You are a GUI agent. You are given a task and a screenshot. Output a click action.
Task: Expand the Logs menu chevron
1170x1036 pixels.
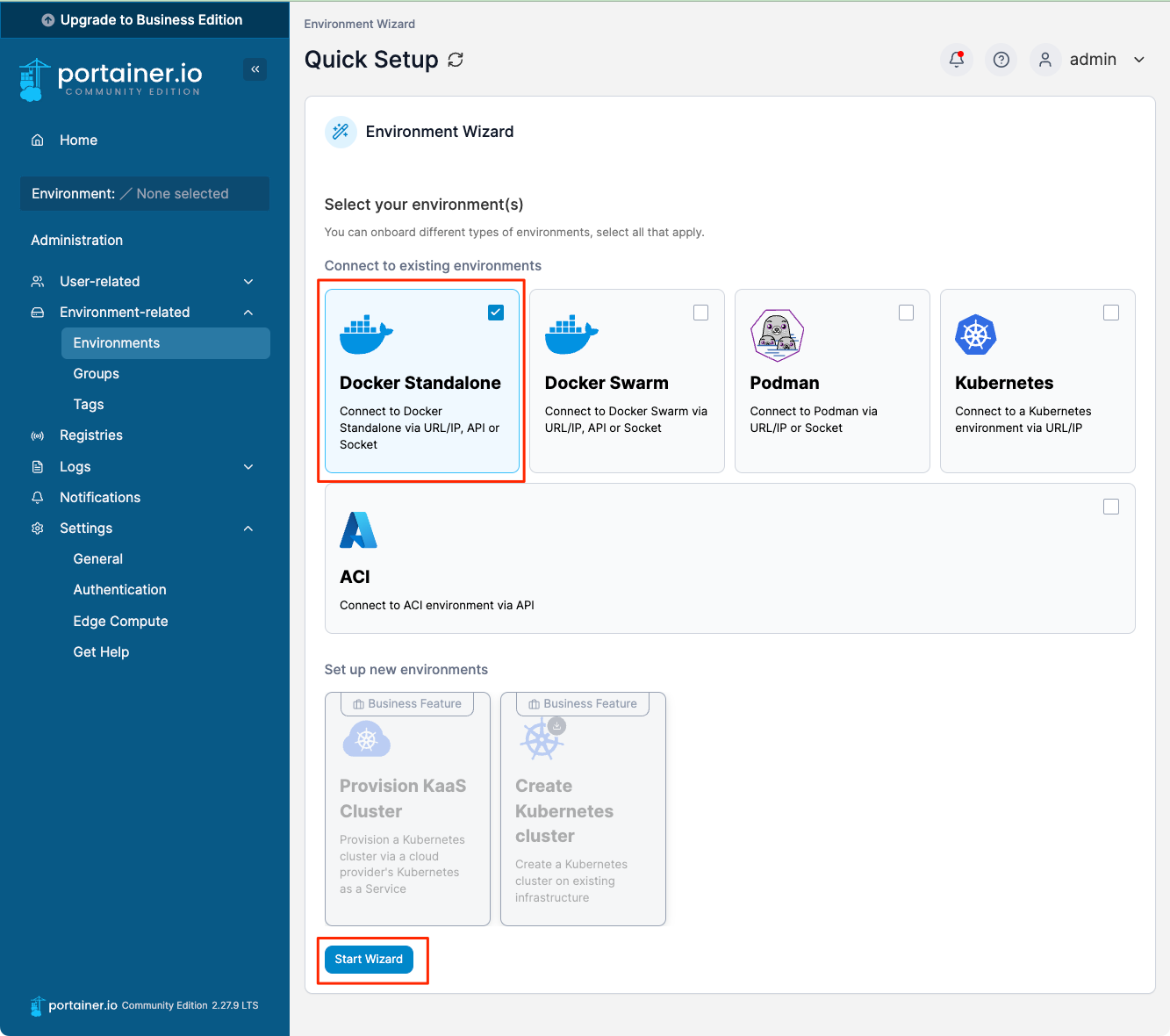248,467
